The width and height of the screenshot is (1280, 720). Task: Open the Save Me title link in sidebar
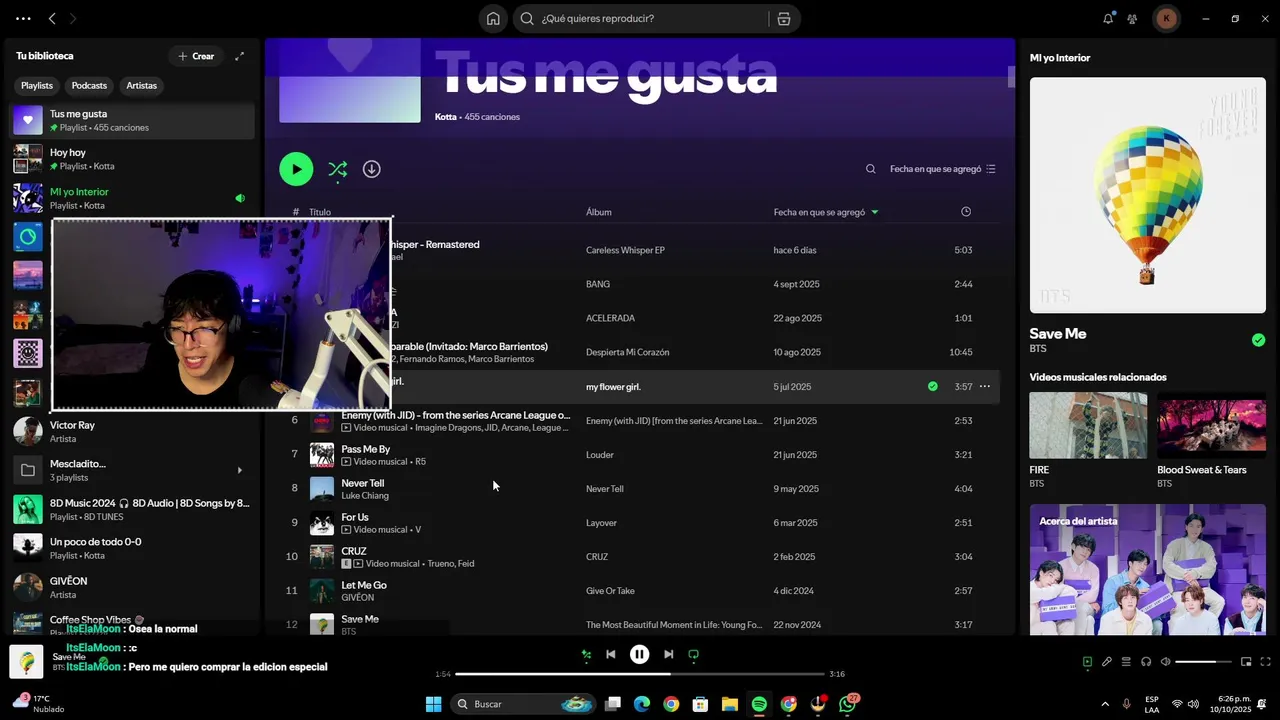pos(1058,334)
